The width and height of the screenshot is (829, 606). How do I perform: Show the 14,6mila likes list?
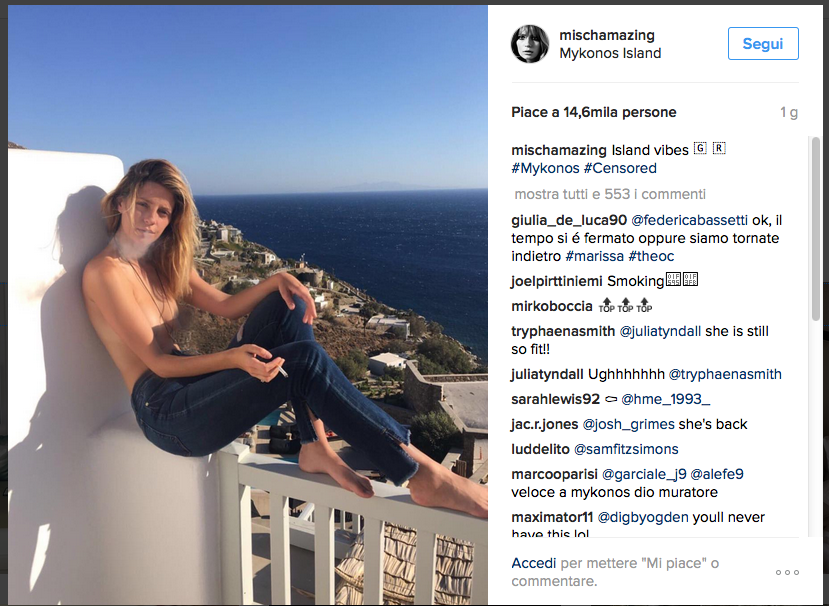click(594, 112)
